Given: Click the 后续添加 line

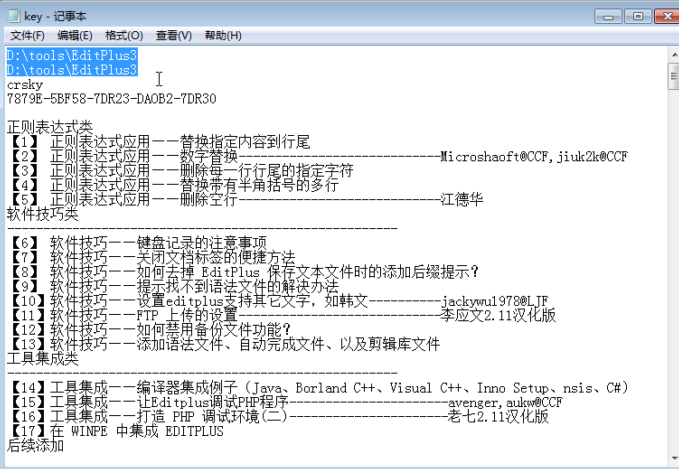Looking at the screenshot, I should [36, 445].
